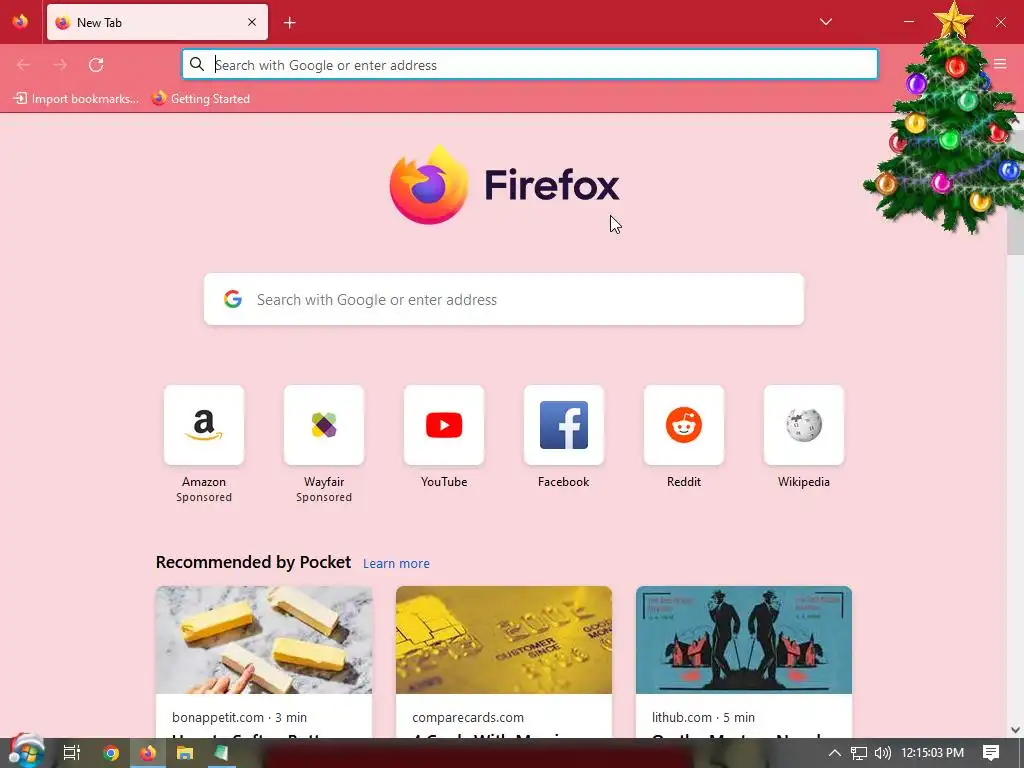
Task: Reload the current page
Action: point(96,65)
